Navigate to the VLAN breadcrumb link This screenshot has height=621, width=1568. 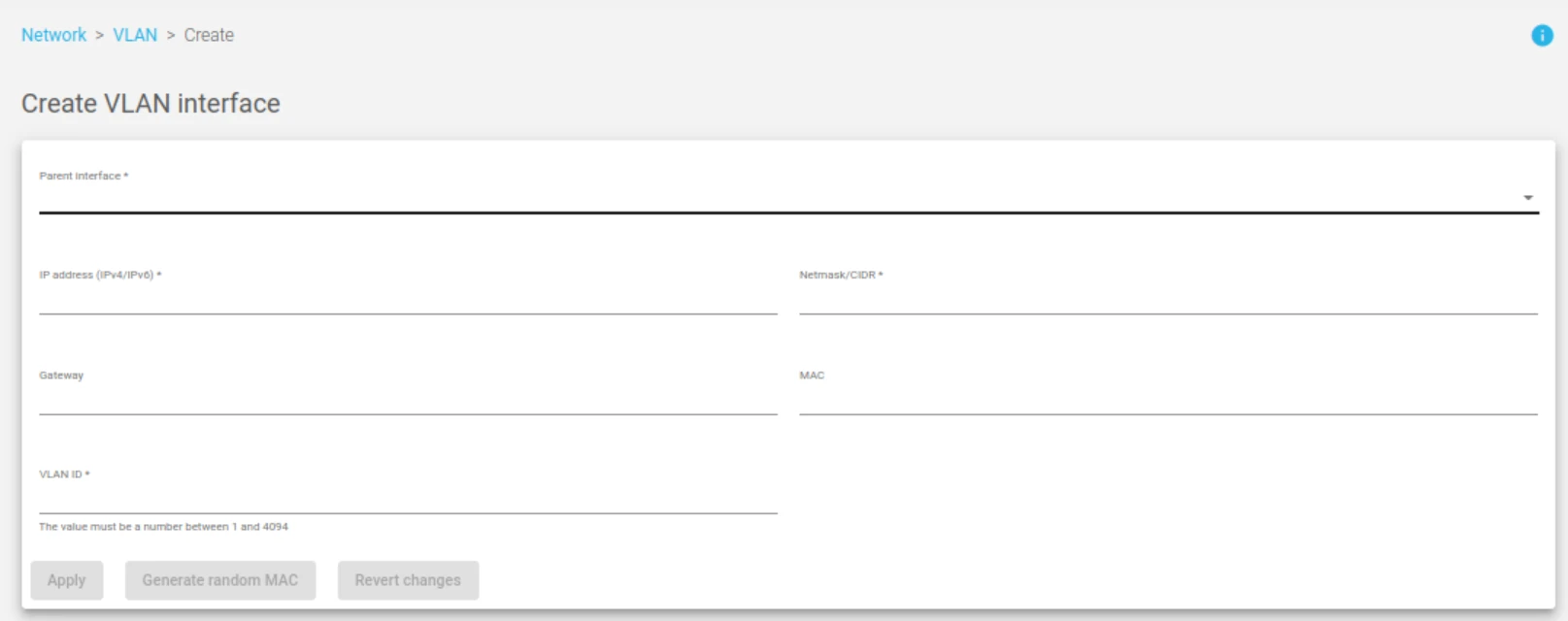pyautogui.click(x=135, y=35)
